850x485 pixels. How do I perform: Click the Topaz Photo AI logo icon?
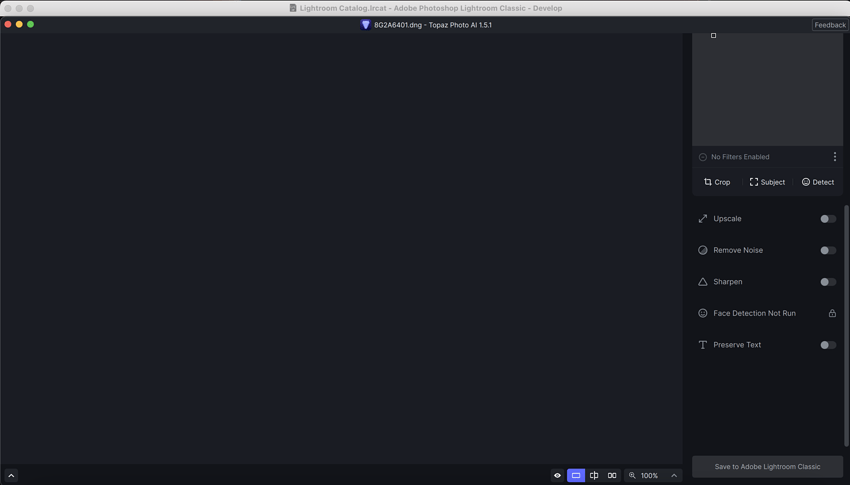coord(365,25)
